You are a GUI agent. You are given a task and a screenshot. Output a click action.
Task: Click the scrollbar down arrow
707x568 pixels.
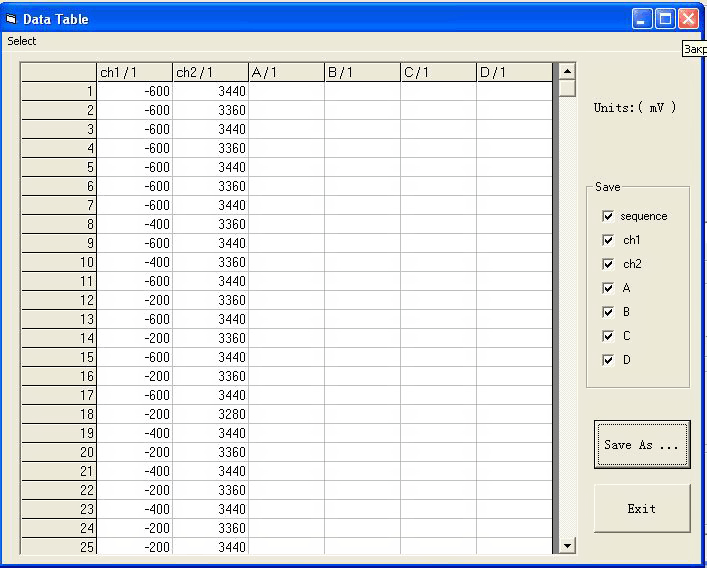point(567,545)
